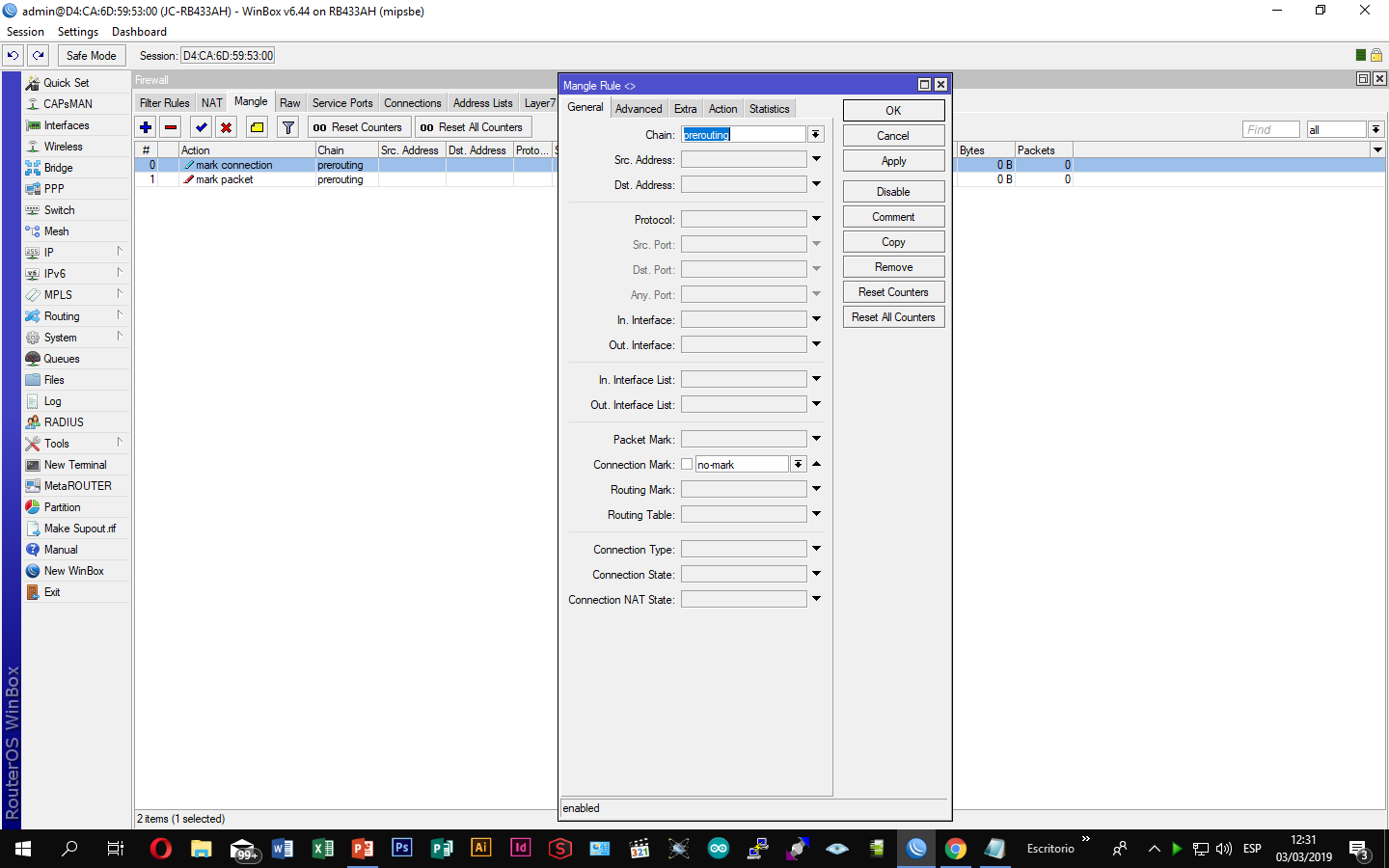Switch to the Advanced tab
The width and height of the screenshot is (1389, 868).
coord(639,109)
